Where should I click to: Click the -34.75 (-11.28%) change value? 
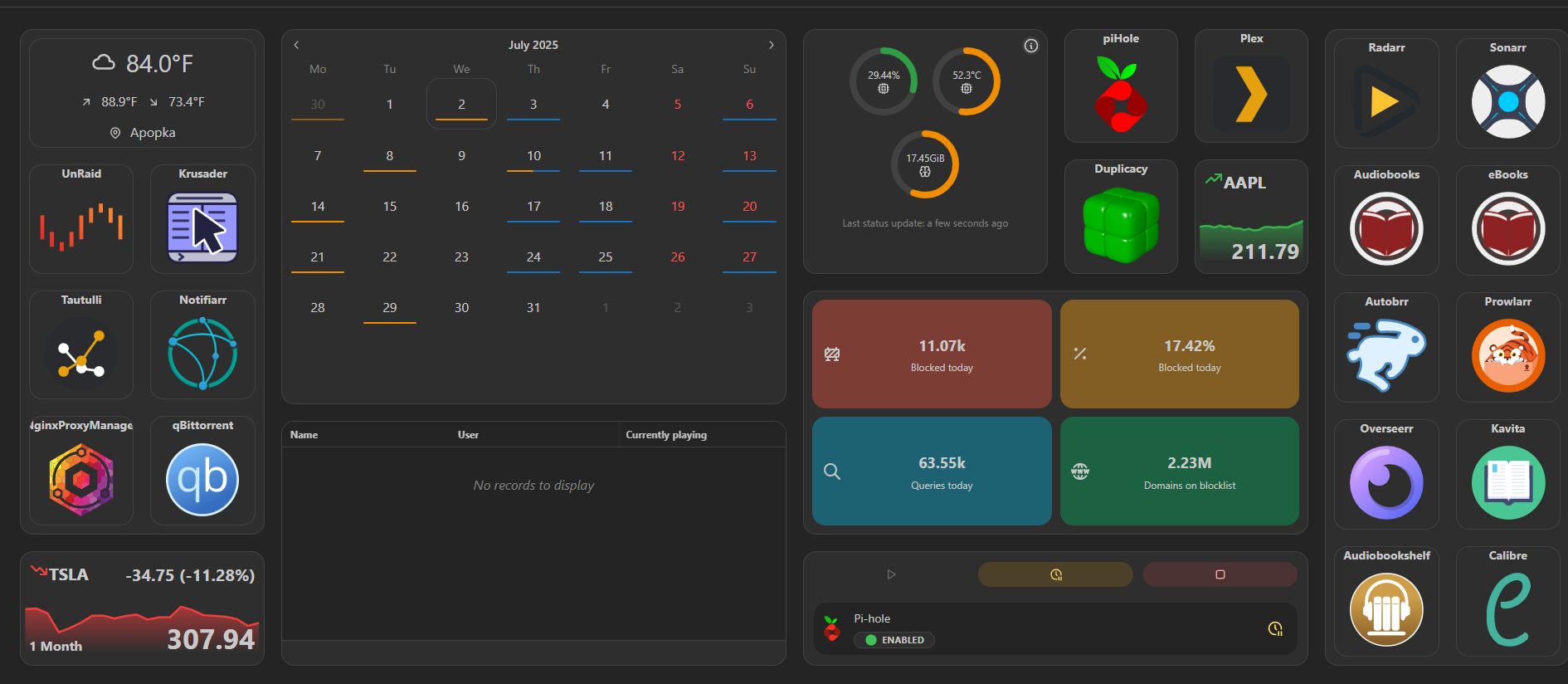(x=190, y=575)
